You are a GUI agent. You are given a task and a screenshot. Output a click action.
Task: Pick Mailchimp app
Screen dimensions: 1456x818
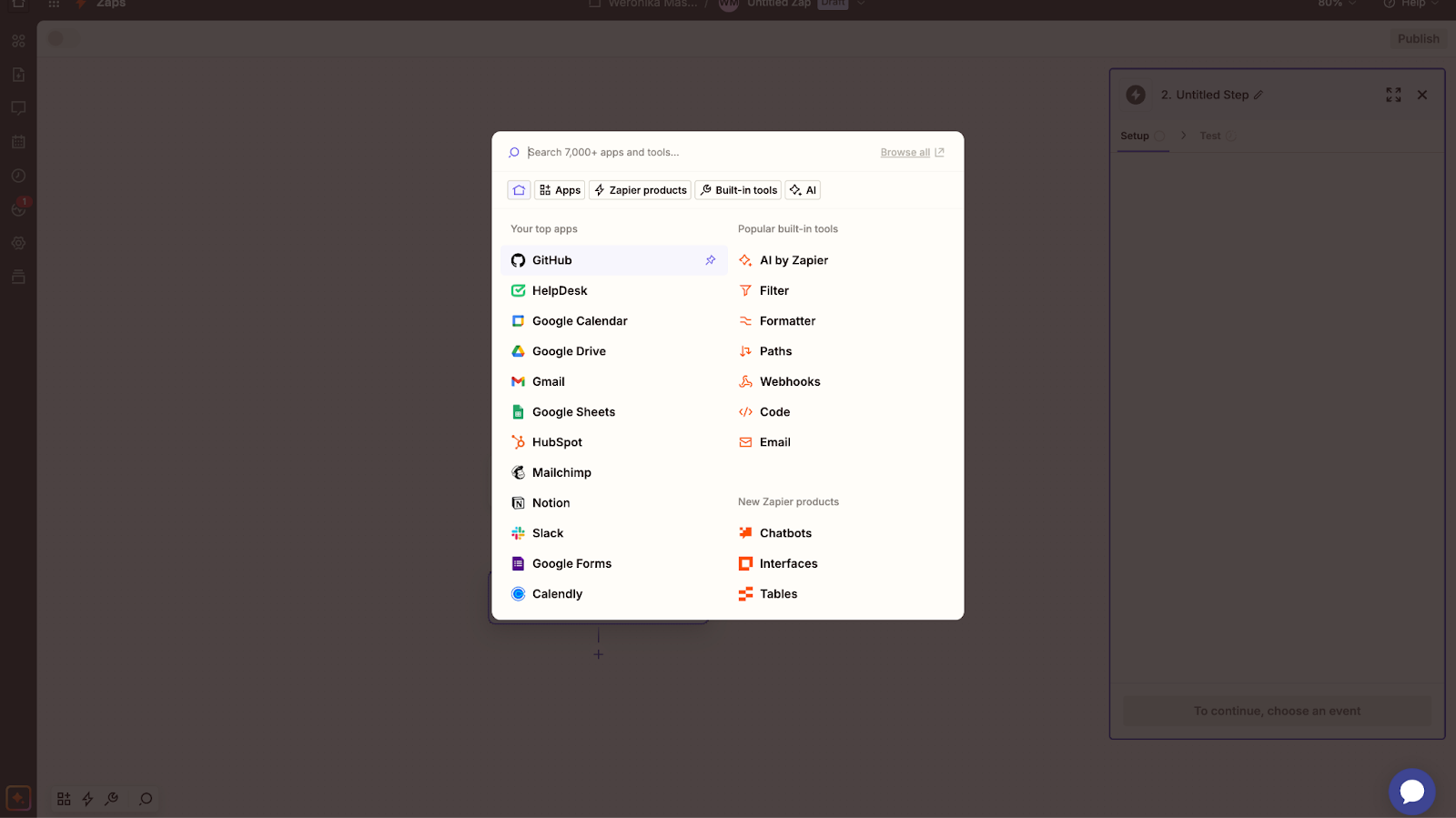coord(613,472)
